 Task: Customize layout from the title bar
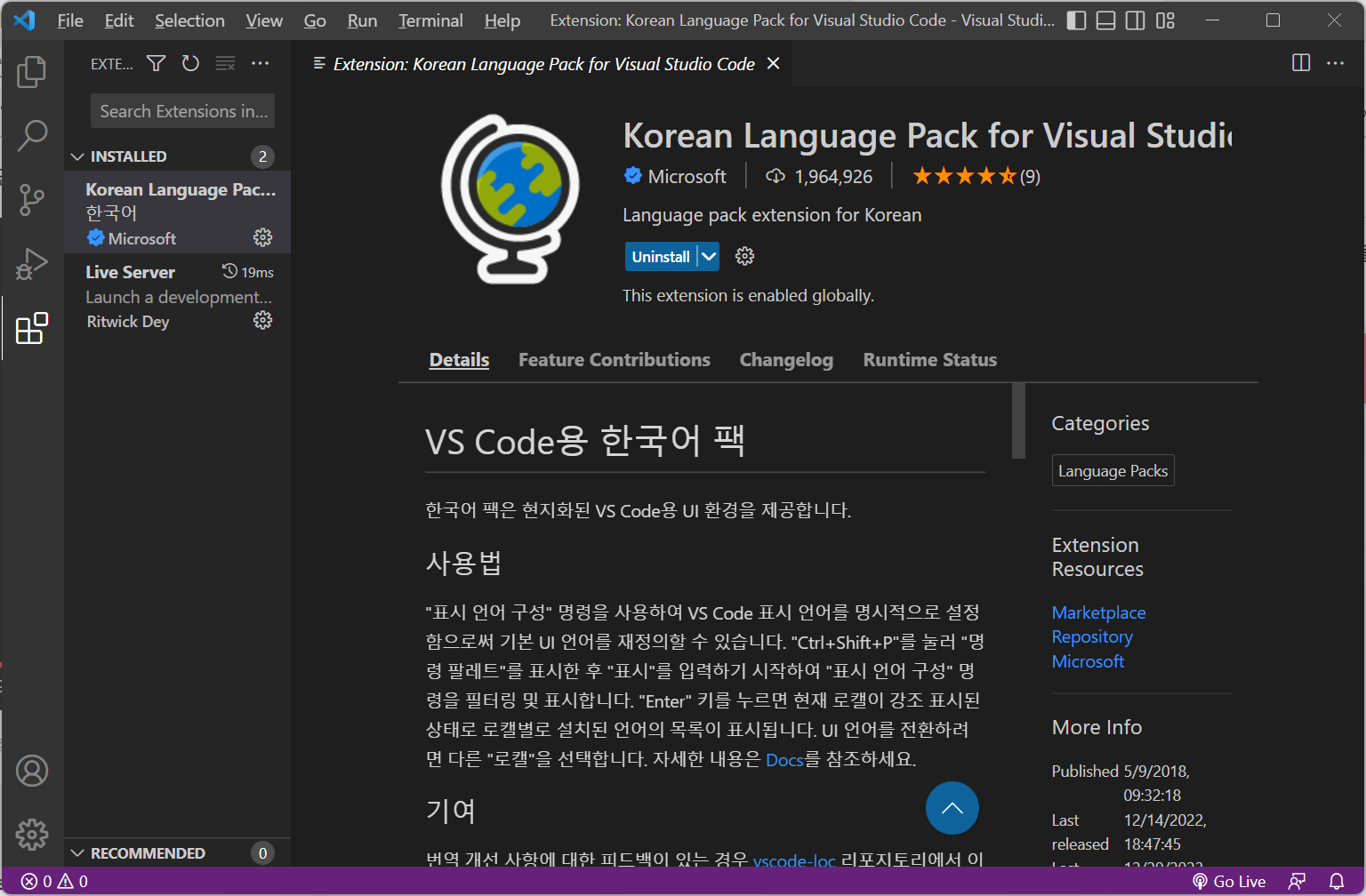click(x=1165, y=20)
